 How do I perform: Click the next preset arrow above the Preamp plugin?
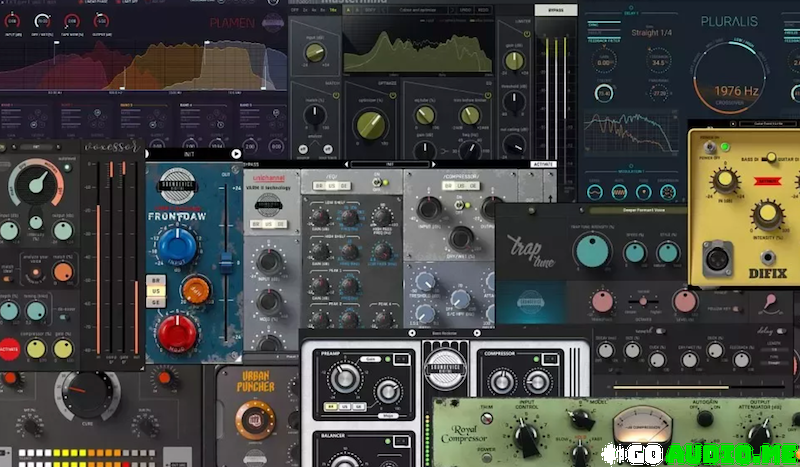(477, 333)
